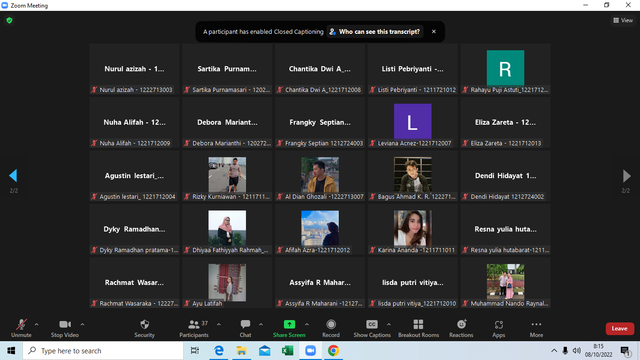Click Rachmat Wasaraka participant tile

[134, 283]
